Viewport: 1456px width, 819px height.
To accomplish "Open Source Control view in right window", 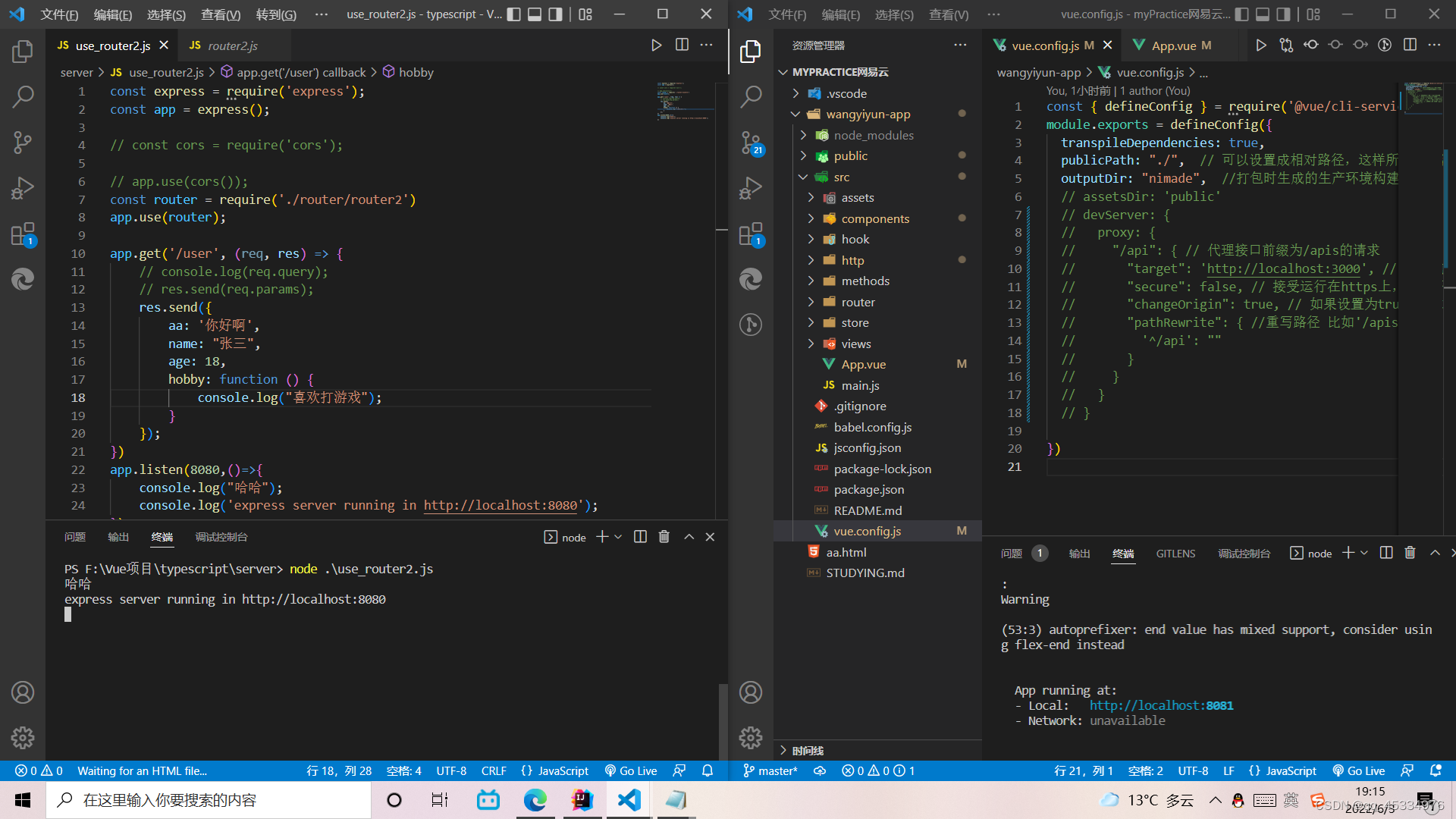I will click(751, 143).
